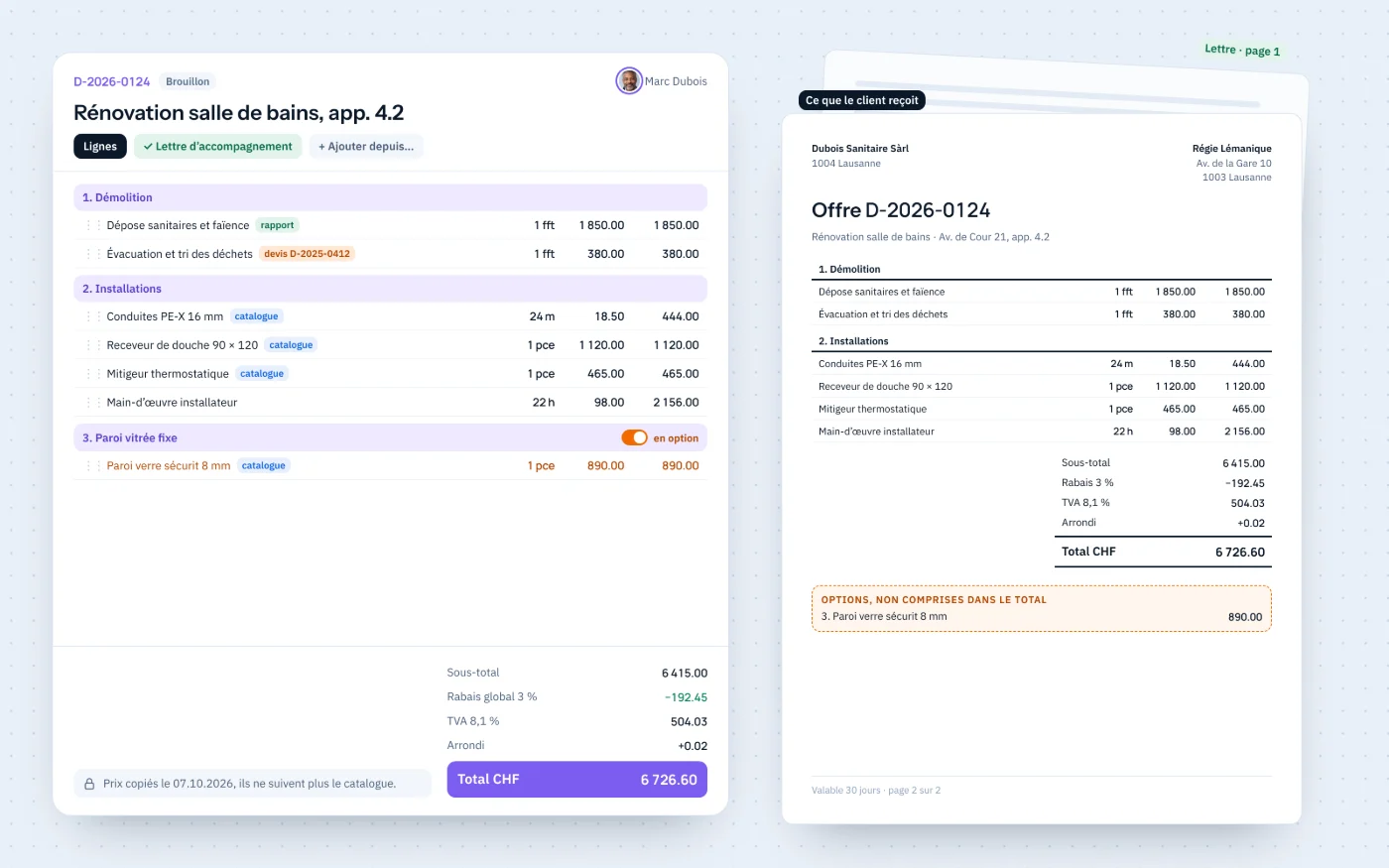Open the 'devis D-2025-0412' source tag
The height and width of the screenshot is (868, 1389).
coord(307,254)
